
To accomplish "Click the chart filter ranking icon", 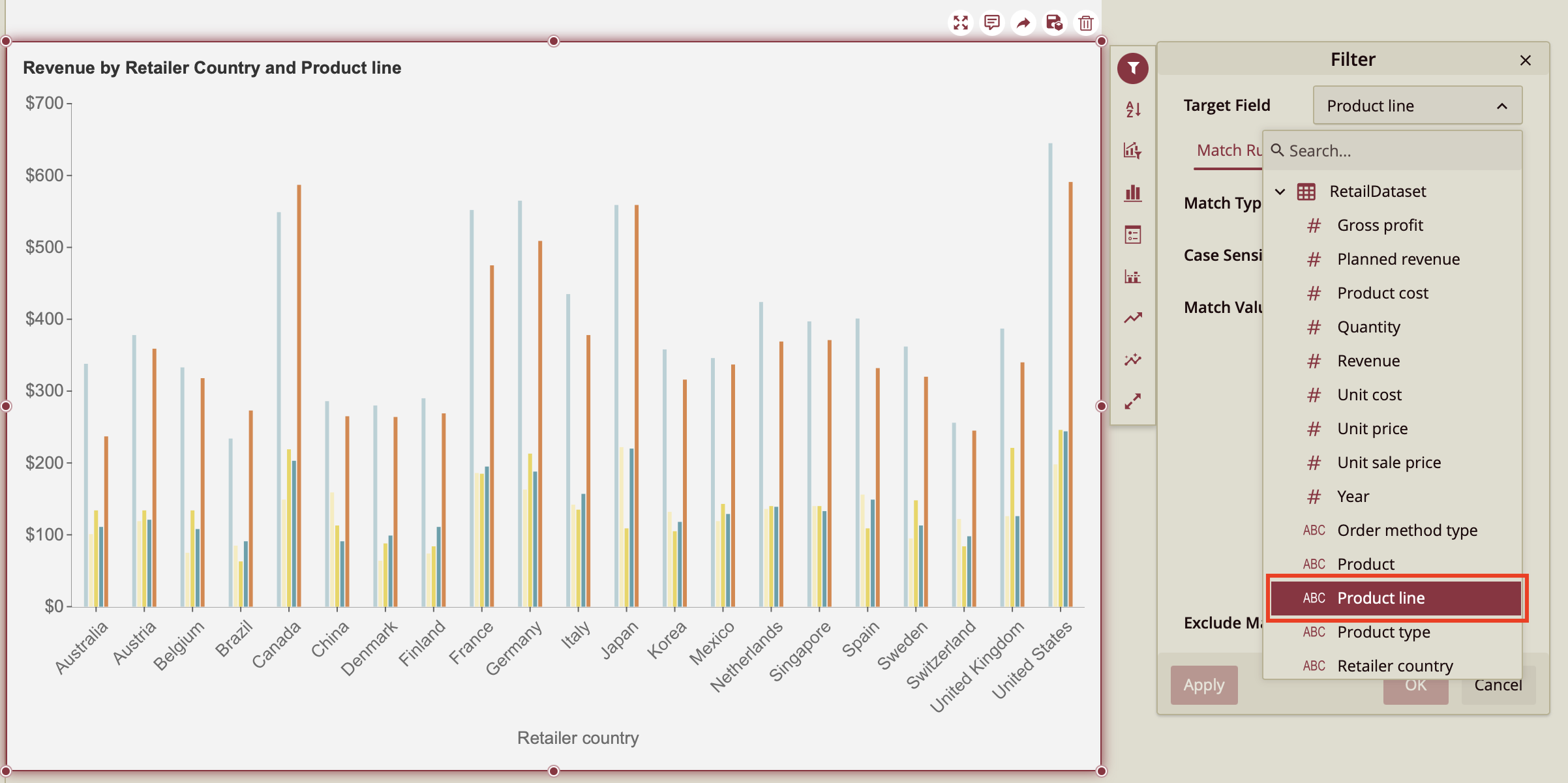I will 1133,151.
